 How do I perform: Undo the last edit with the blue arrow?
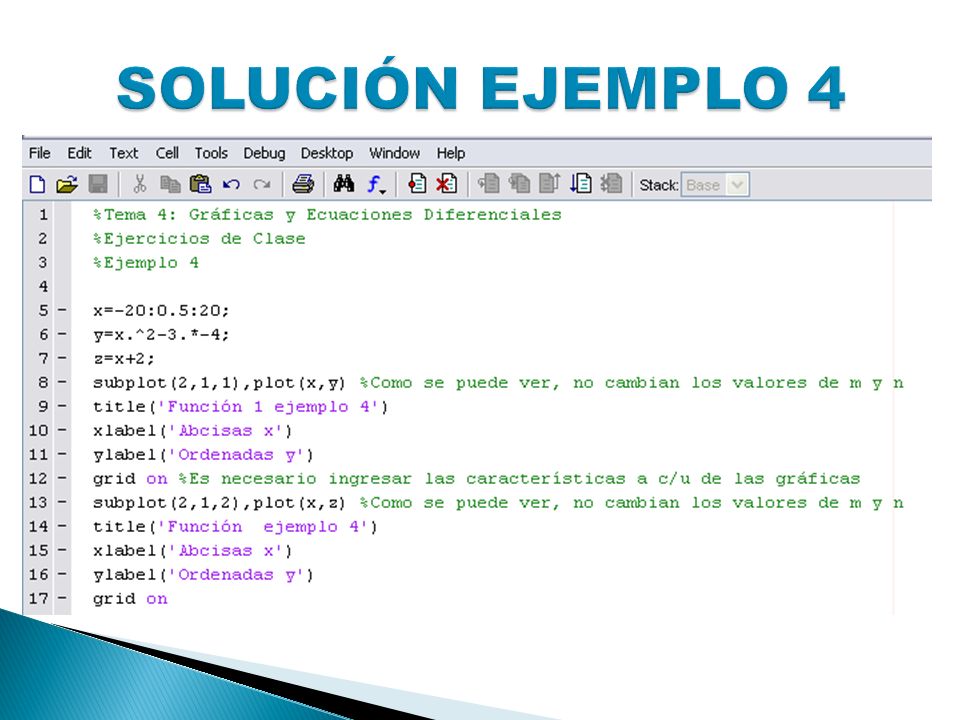coord(231,184)
